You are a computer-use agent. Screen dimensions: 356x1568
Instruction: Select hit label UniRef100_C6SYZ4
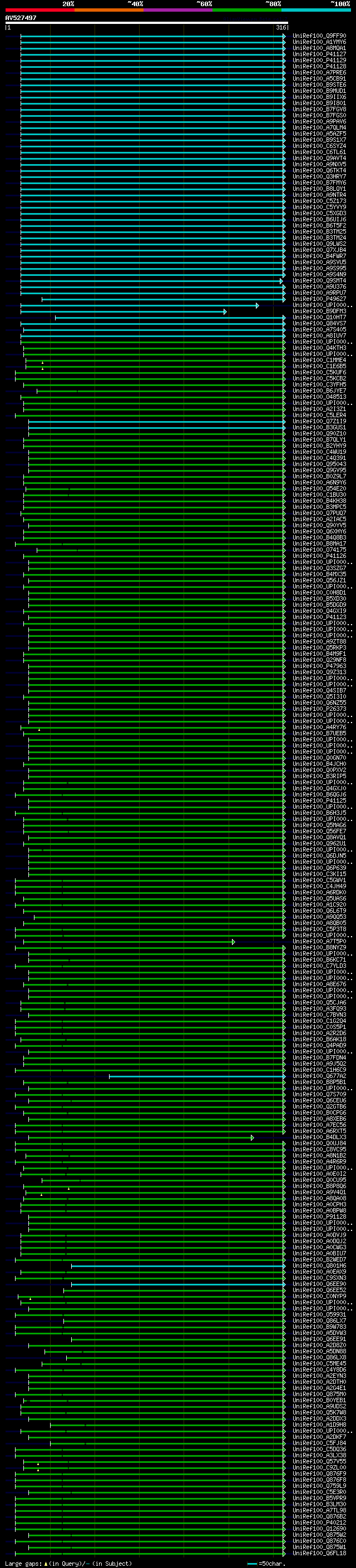tap(319, 146)
